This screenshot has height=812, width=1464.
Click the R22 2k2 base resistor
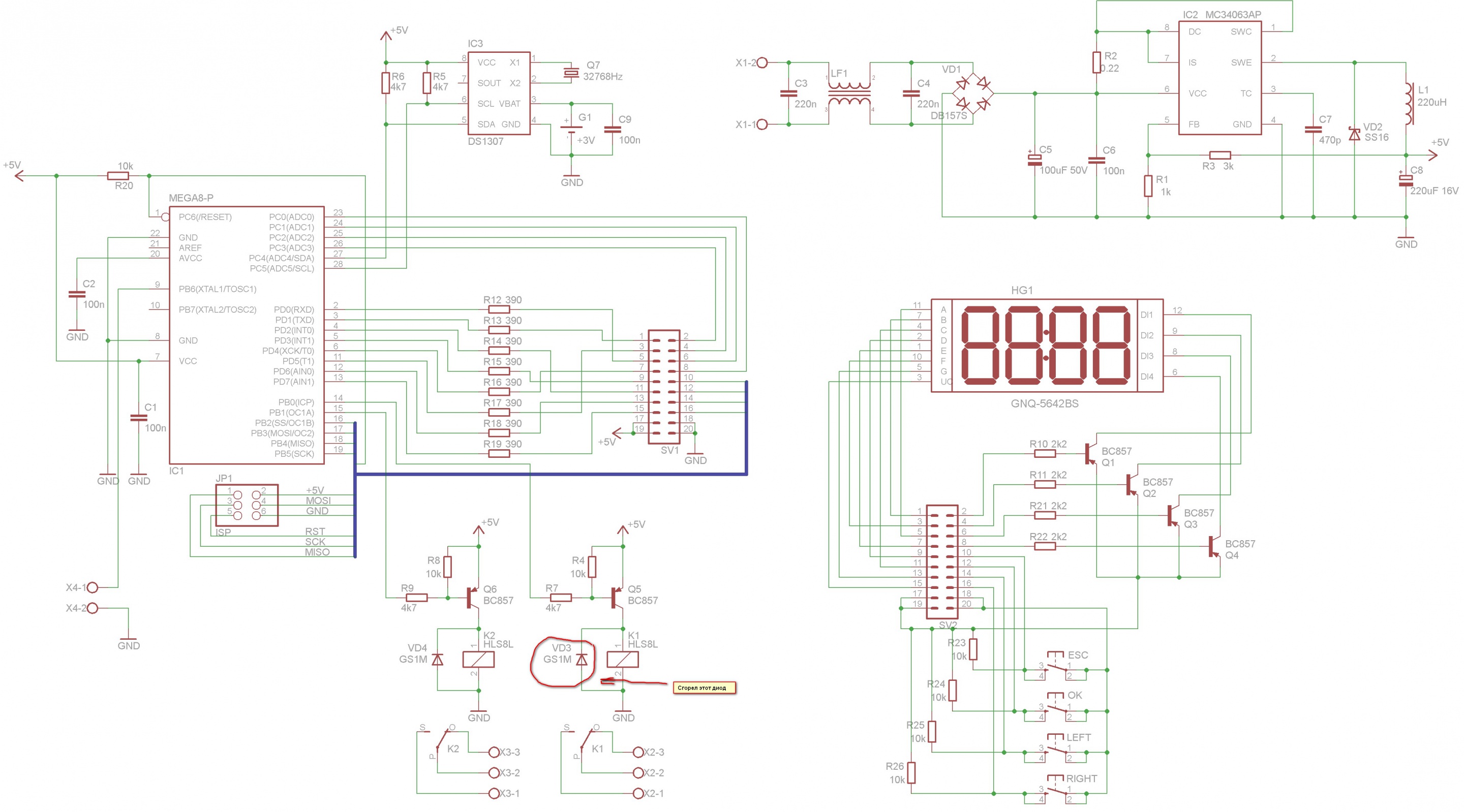1045,546
